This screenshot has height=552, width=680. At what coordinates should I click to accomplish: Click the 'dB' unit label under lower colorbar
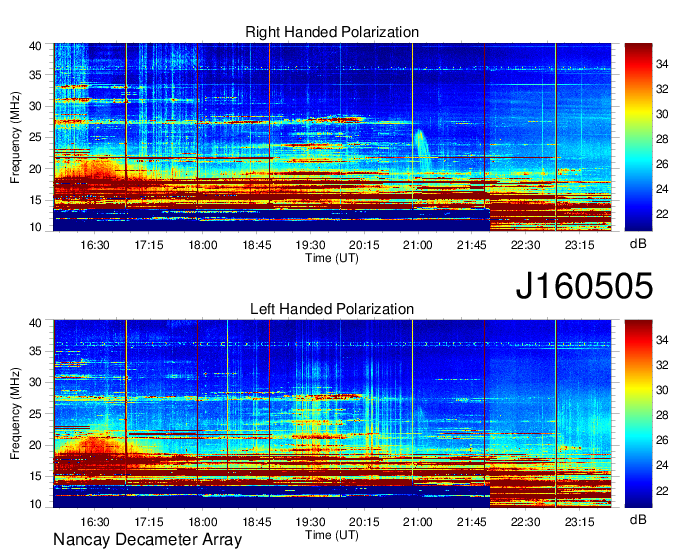tap(638, 520)
